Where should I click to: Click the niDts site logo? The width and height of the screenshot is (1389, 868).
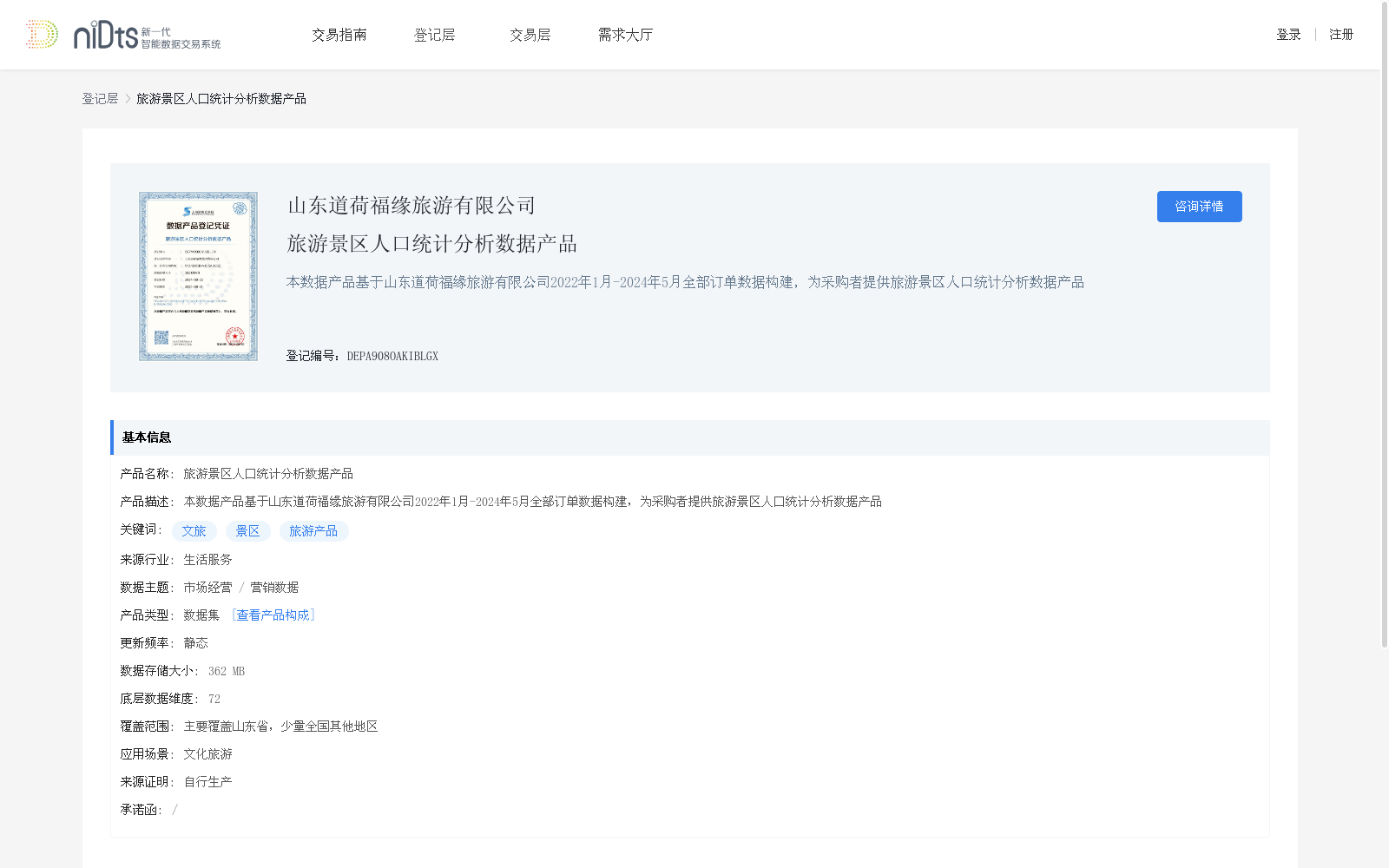click(148, 36)
